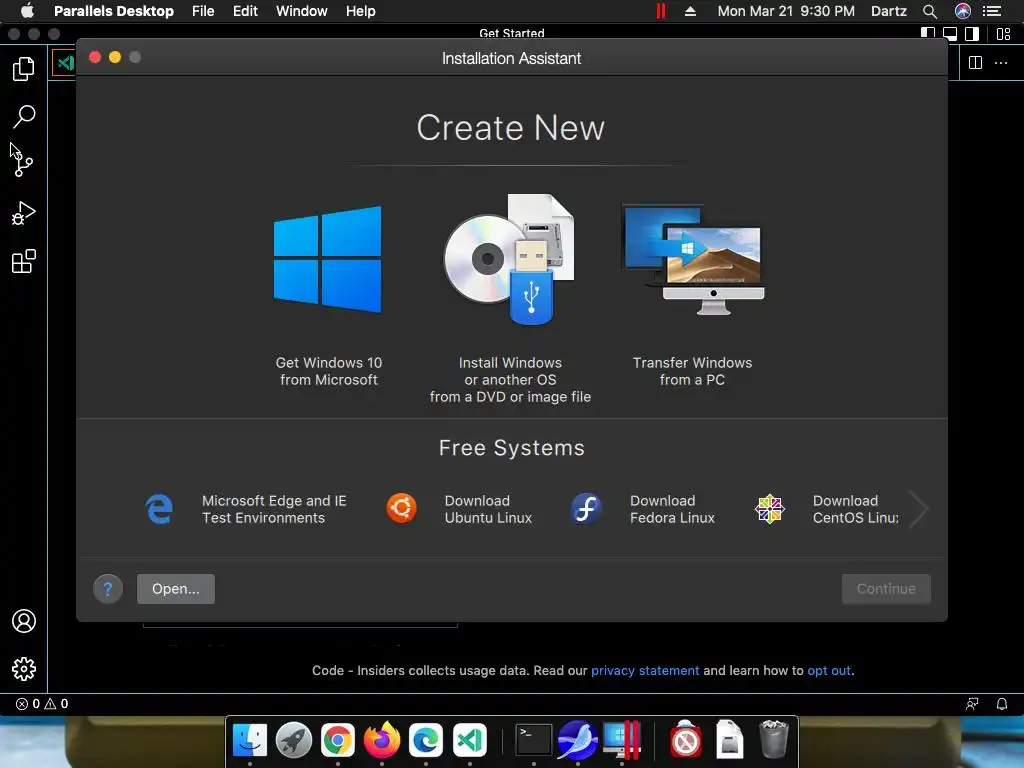Open the Window menu
Viewport: 1024px width, 768px height.
click(302, 11)
